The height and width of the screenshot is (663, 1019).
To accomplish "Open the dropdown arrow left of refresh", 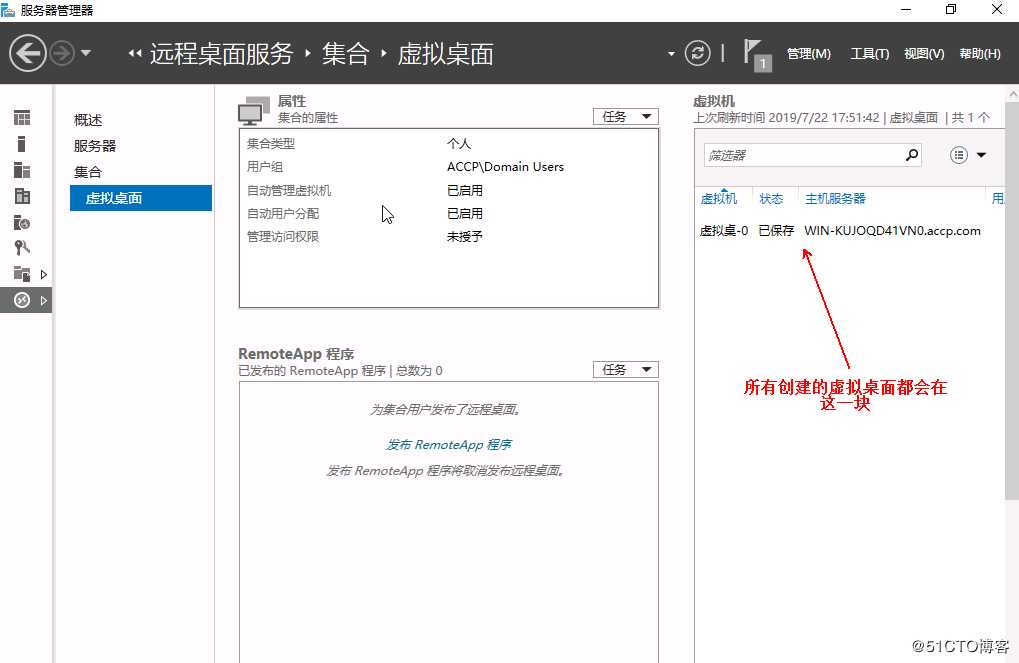I will click(671, 53).
